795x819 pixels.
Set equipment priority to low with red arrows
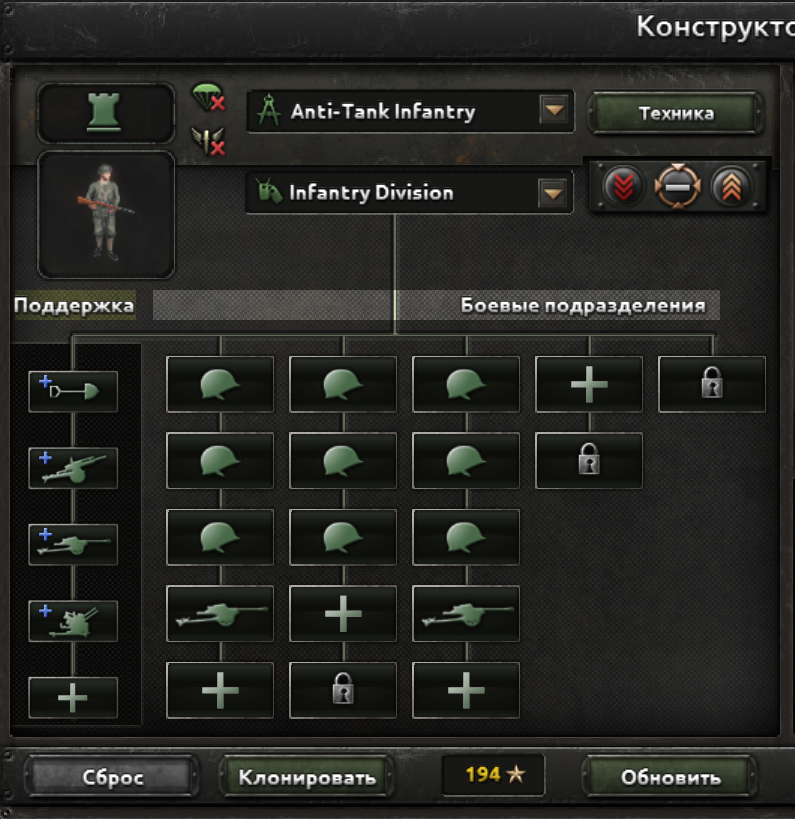tap(623, 186)
